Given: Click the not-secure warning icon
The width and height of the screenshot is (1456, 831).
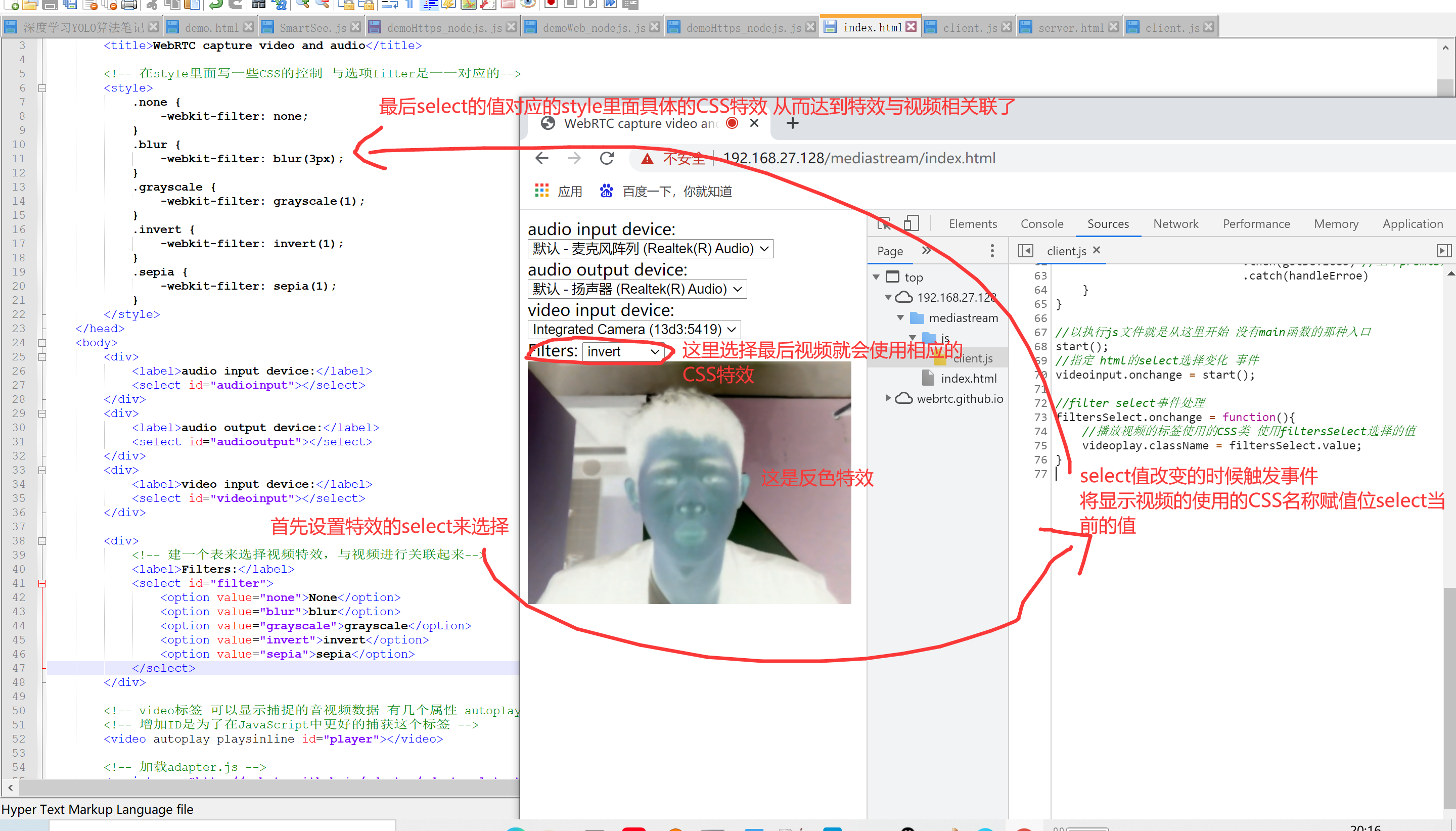Looking at the screenshot, I should (x=647, y=159).
